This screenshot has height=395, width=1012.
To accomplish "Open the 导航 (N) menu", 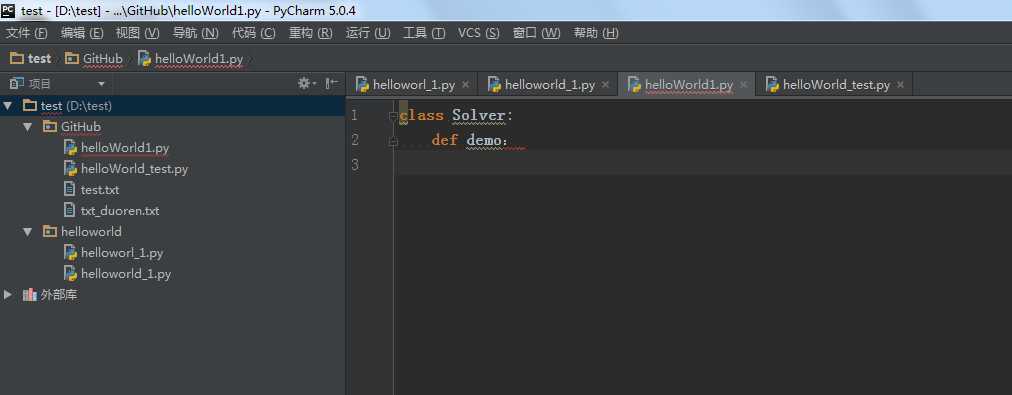I will pos(196,33).
